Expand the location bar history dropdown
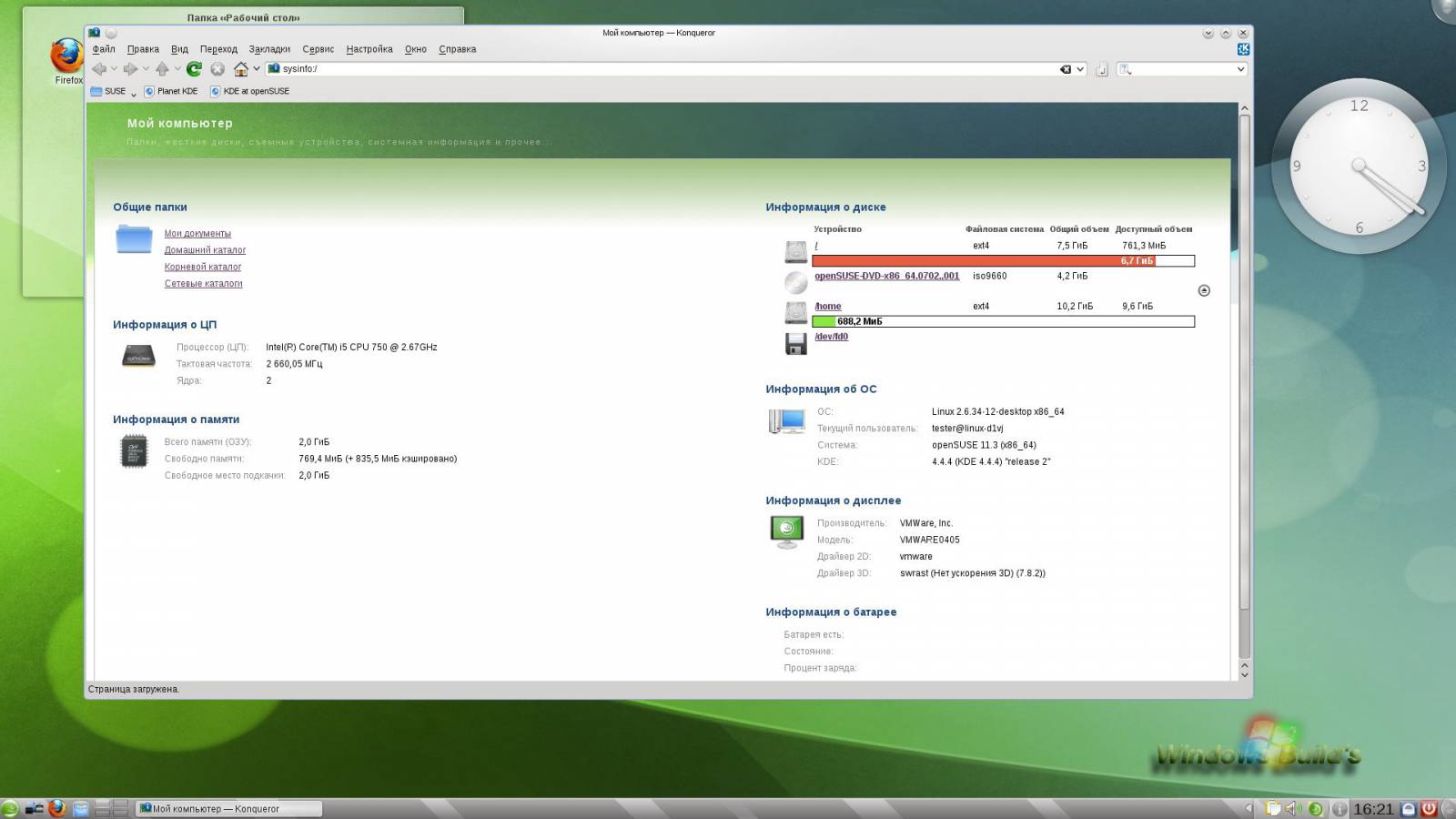1456x819 pixels. (x=1080, y=69)
